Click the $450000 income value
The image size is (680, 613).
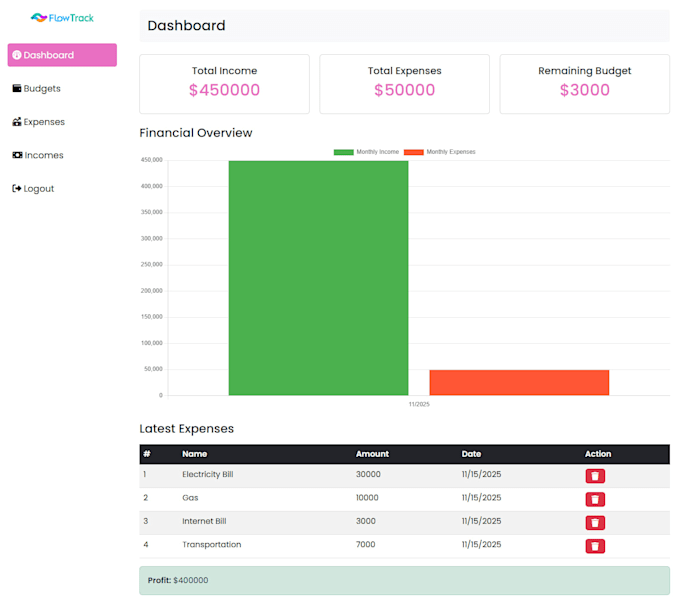[x=224, y=90]
